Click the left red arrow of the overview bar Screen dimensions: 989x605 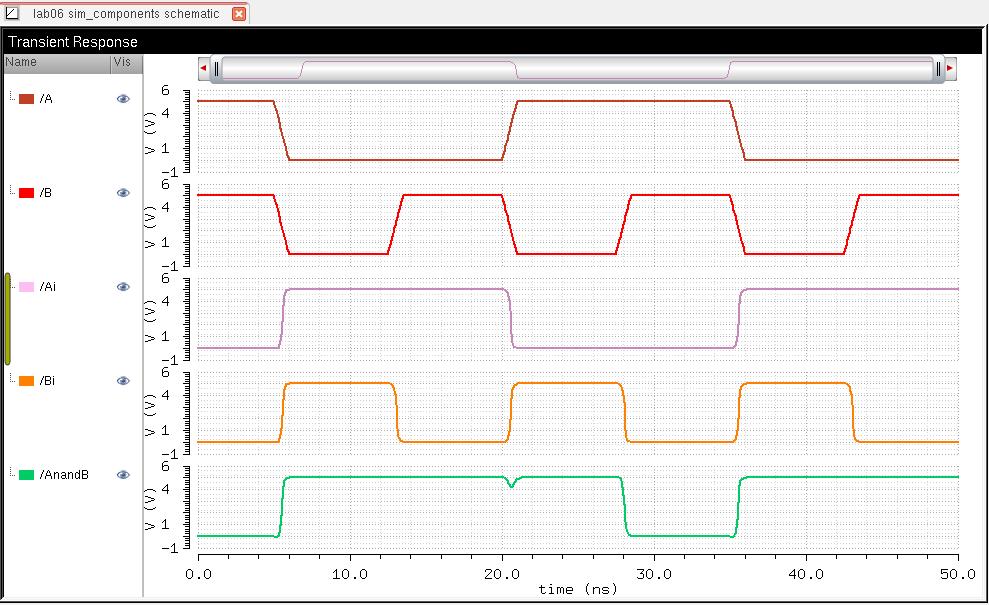[x=204, y=68]
